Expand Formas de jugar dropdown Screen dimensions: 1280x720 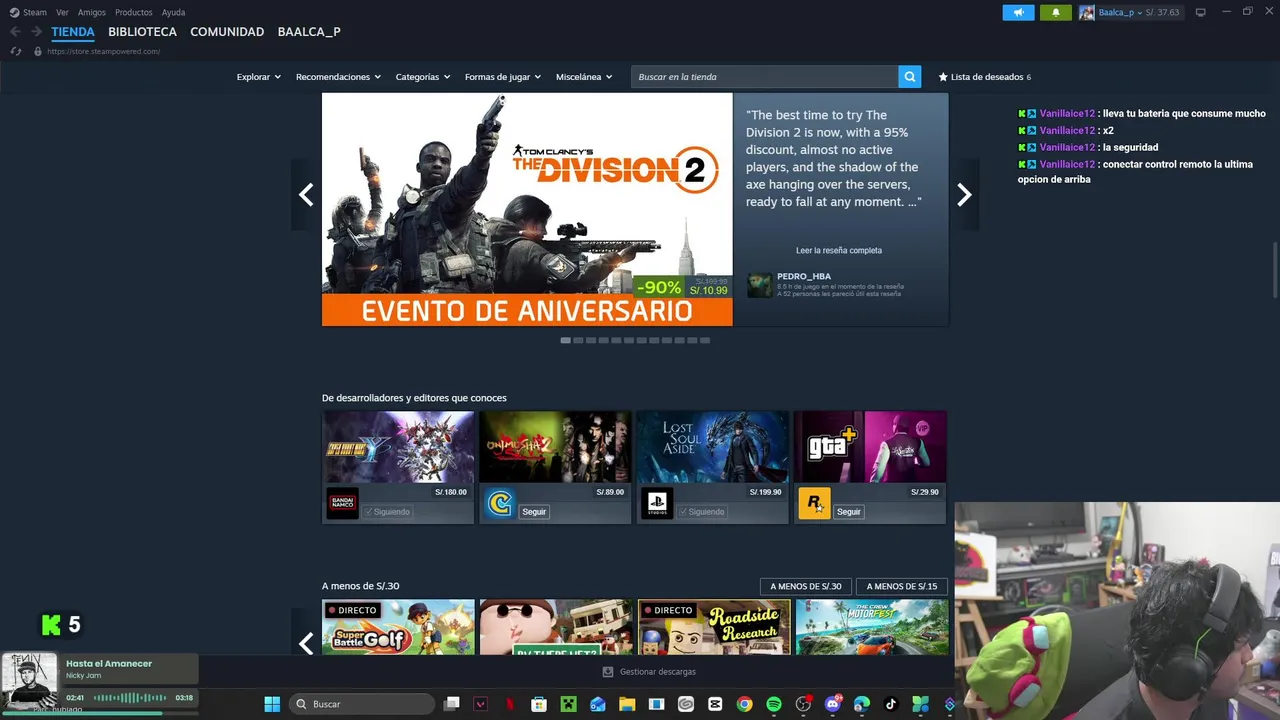click(x=502, y=77)
